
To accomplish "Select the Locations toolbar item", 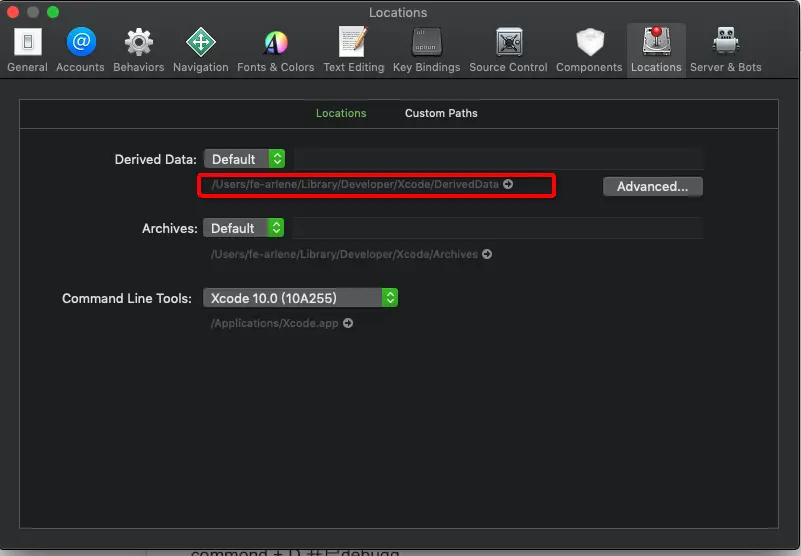I will pos(656,50).
